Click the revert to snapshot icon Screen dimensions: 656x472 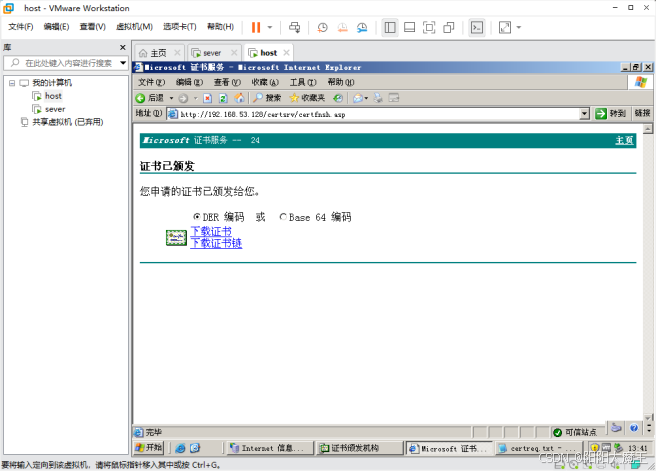[342, 28]
